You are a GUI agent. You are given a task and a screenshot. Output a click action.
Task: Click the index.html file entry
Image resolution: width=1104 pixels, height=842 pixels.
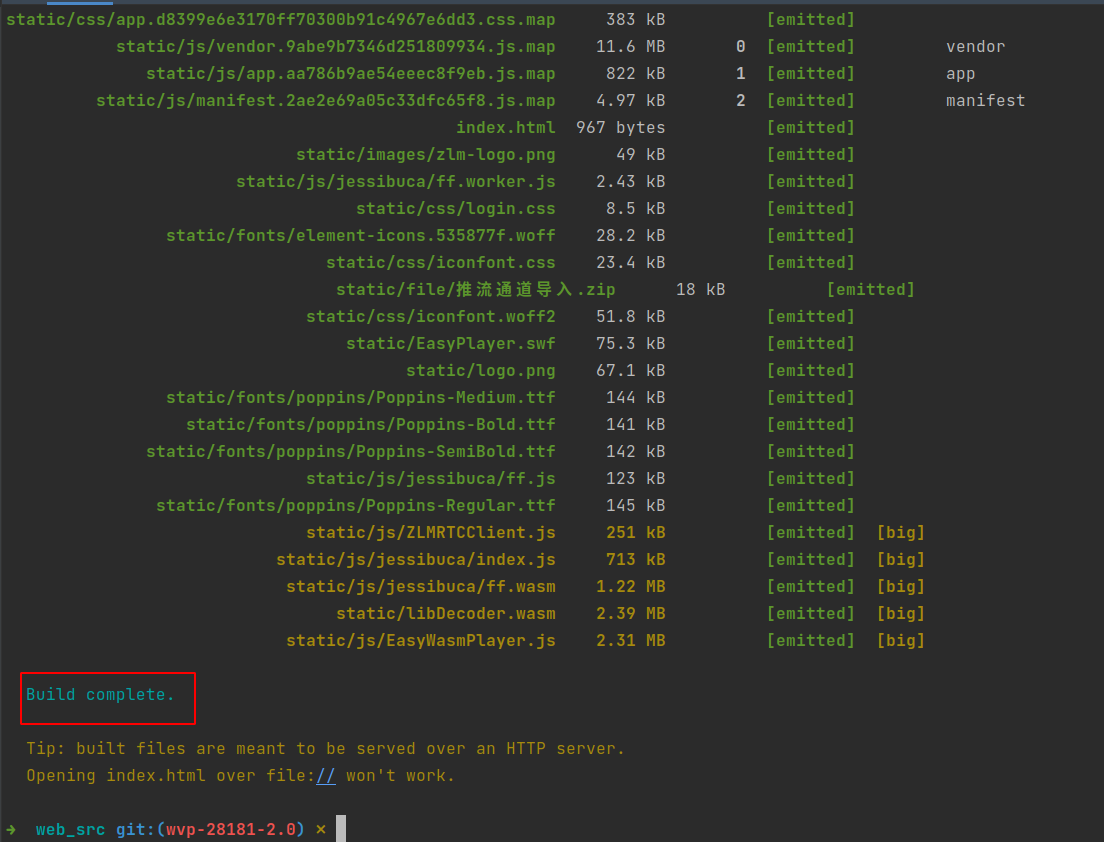point(505,128)
